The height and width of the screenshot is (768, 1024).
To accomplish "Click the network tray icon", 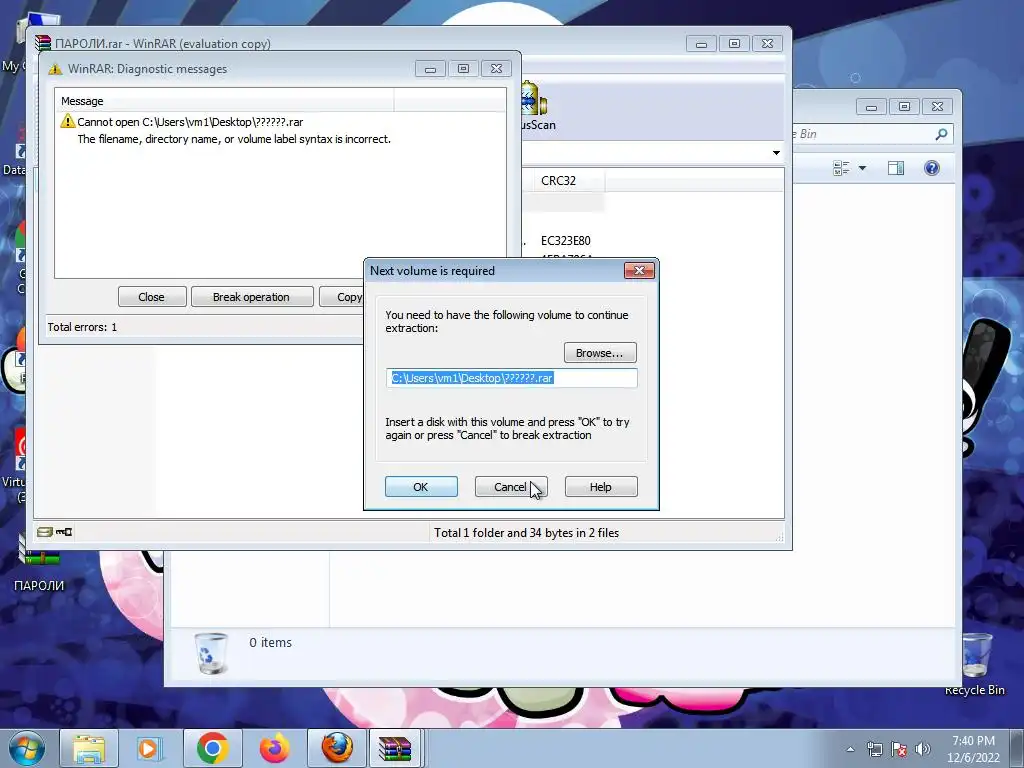I will point(874,749).
